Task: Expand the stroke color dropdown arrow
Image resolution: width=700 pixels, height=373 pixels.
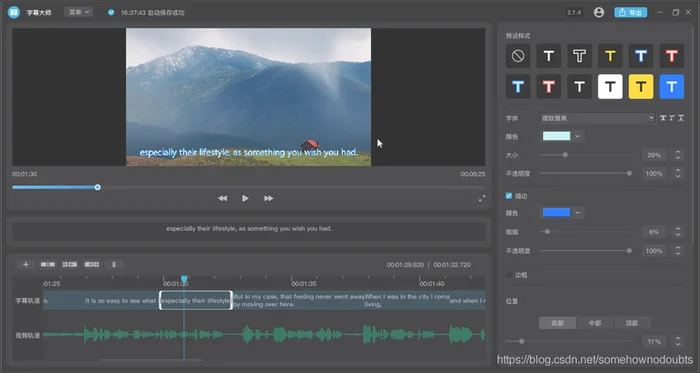Action: (578, 213)
